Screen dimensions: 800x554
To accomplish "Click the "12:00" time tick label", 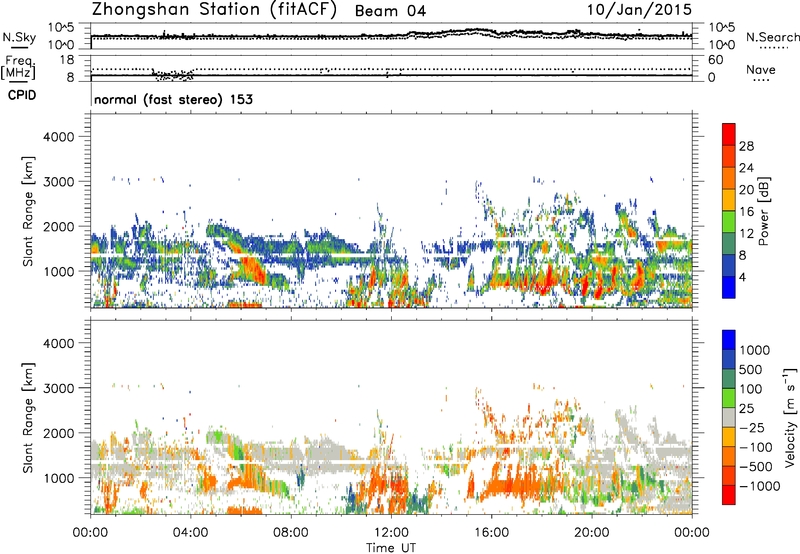I will pos(391,533).
